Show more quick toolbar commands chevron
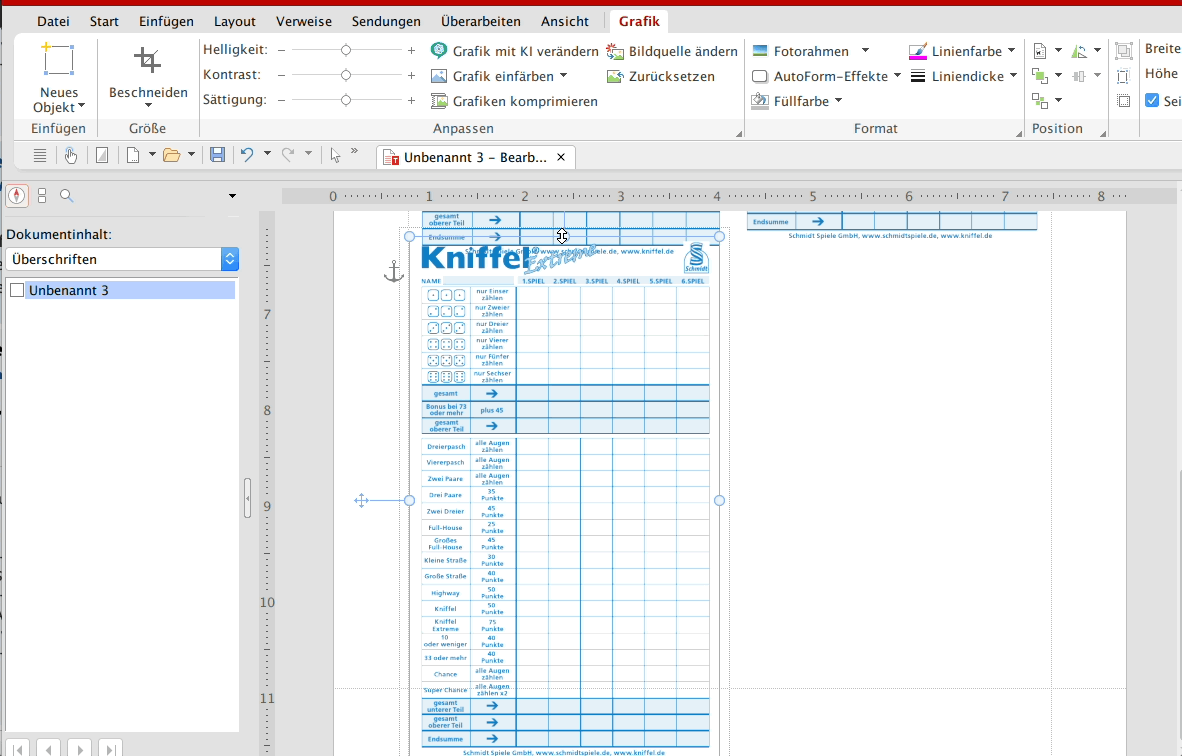Viewport: 1182px width, 756px height. coord(354,152)
